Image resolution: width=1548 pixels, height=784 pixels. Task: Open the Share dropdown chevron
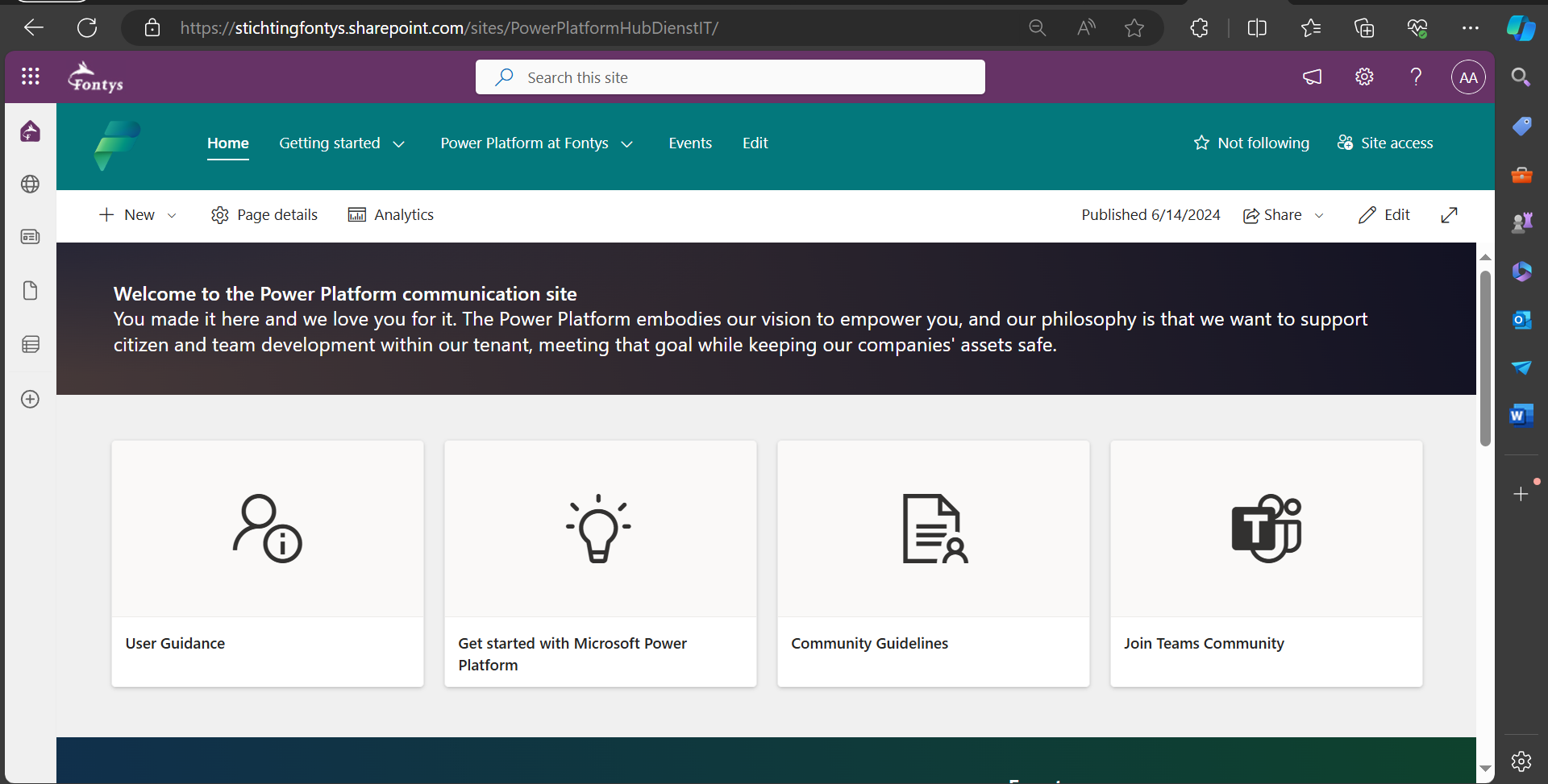click(1319, 215)
